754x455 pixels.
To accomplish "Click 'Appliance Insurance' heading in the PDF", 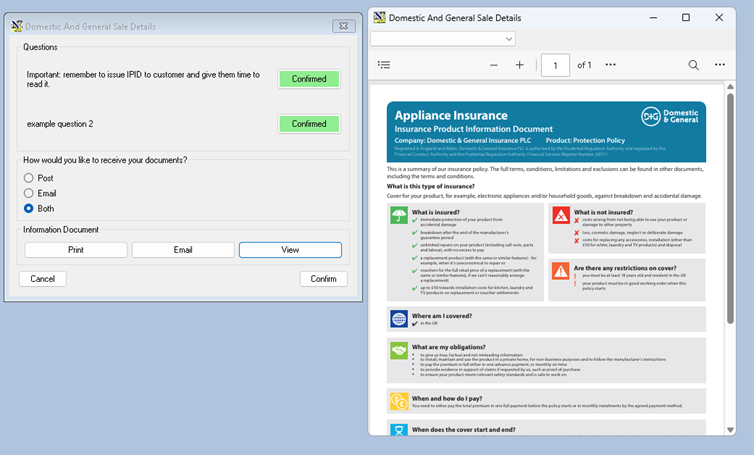I will click(x=451, y=115).
